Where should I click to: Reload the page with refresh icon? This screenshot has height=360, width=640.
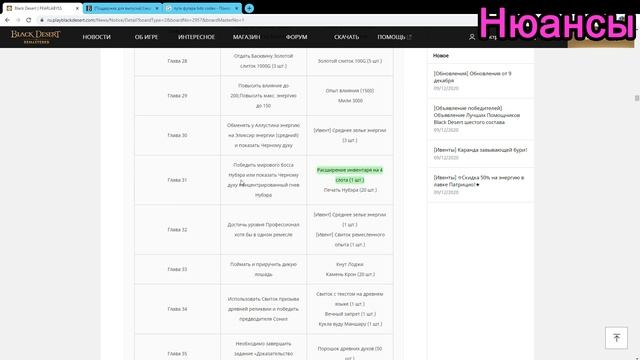coord(29,20)
